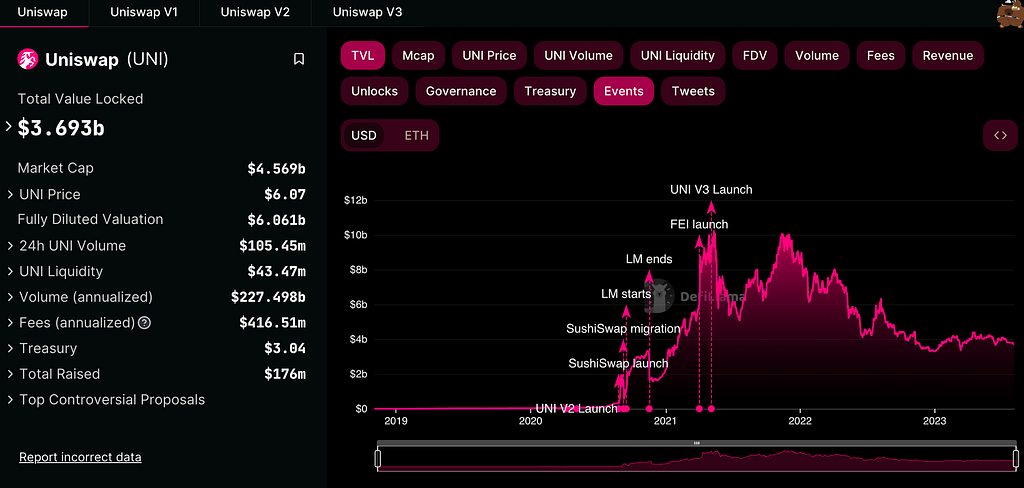Enable the UNI Volume chart metric
The width and height of the screenshot is (1024, 488).
pyautogui.click(x=578, y=56)
